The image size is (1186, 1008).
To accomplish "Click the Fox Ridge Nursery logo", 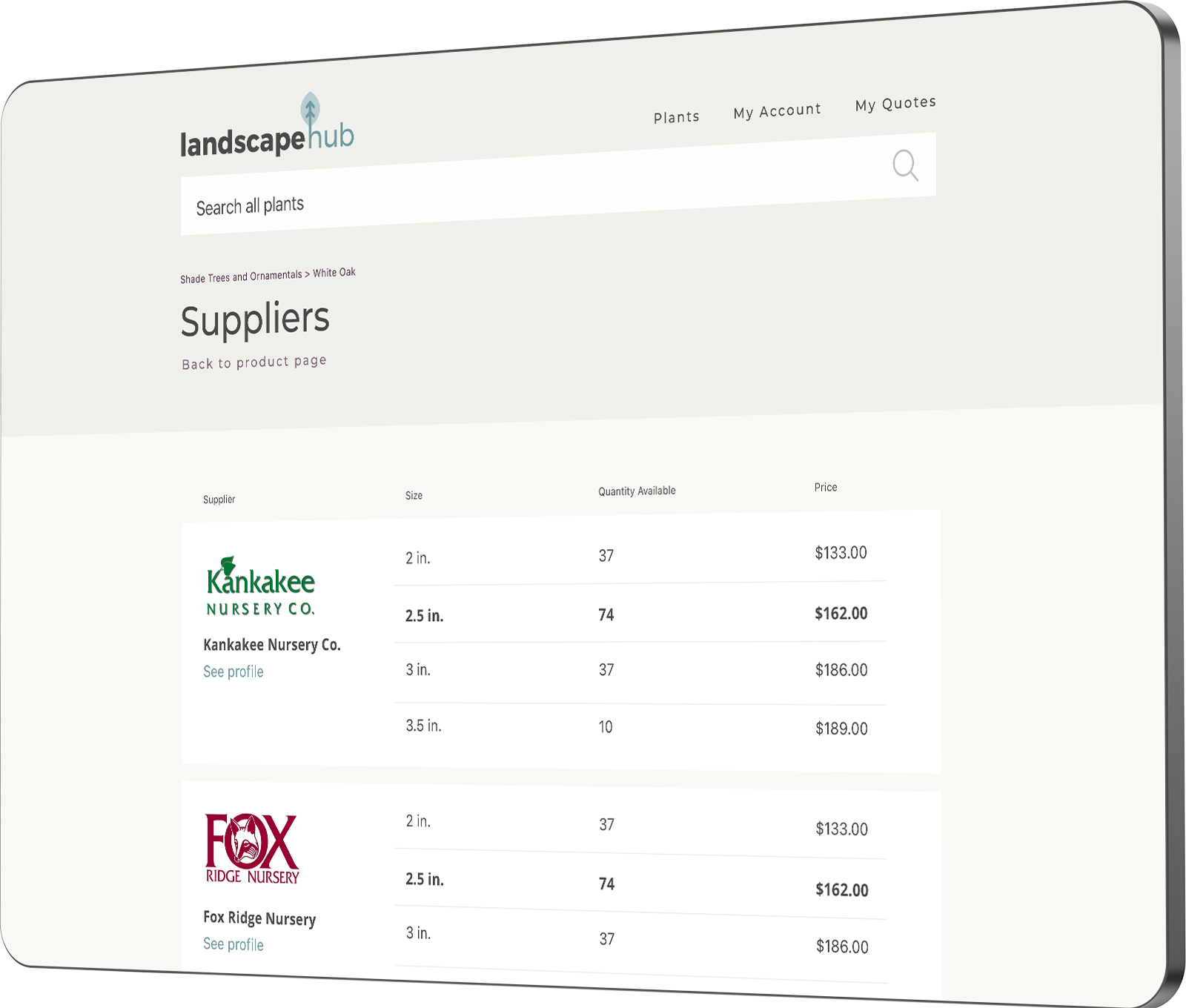I will [x=252, y=849].
